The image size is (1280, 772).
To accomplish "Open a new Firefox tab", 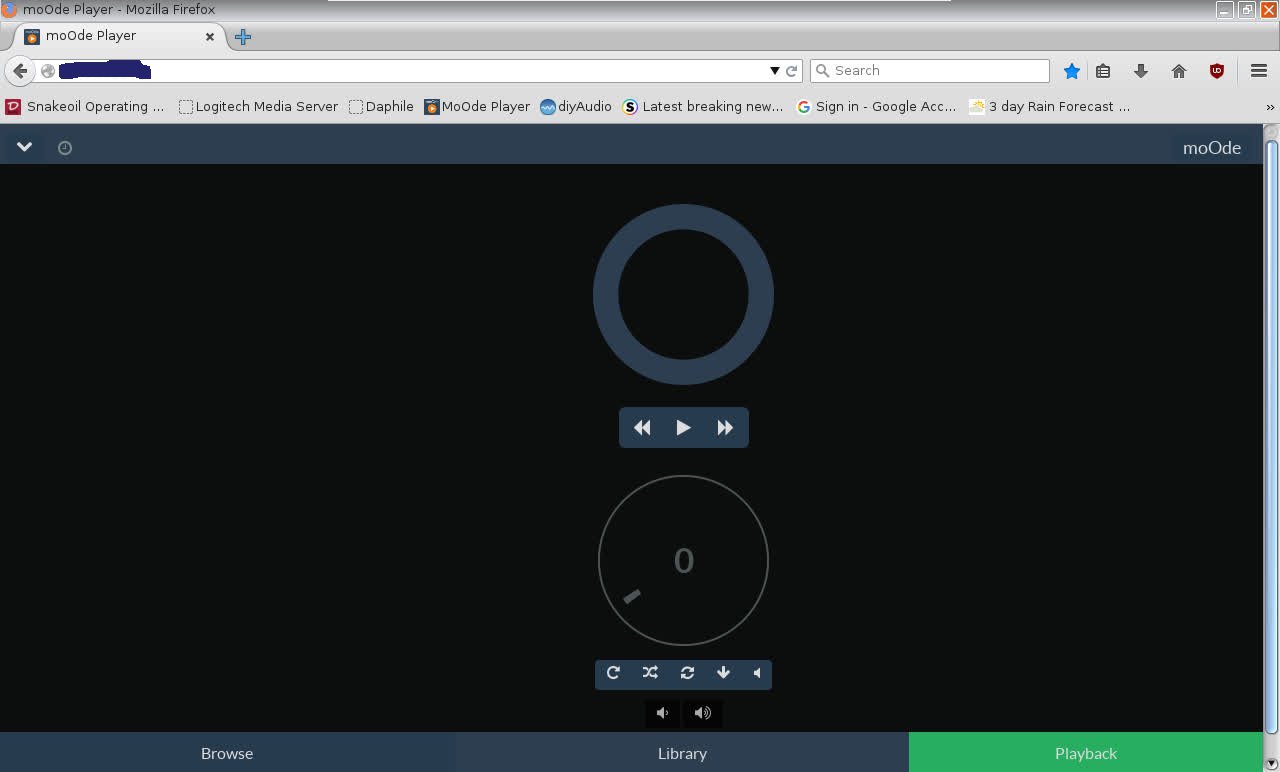I will [x=243, y=37].
